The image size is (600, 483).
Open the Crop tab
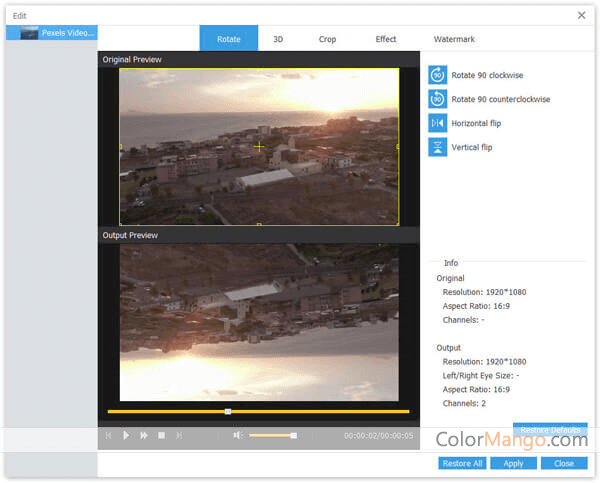tap(327, 39)
